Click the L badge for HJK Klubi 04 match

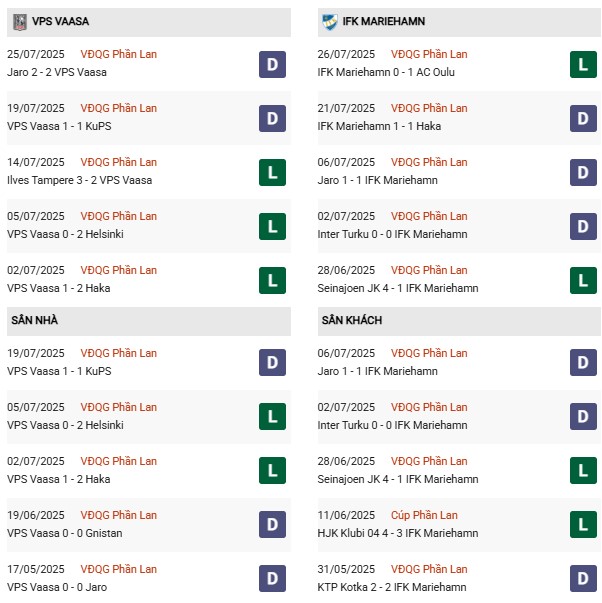click(584, 524)
